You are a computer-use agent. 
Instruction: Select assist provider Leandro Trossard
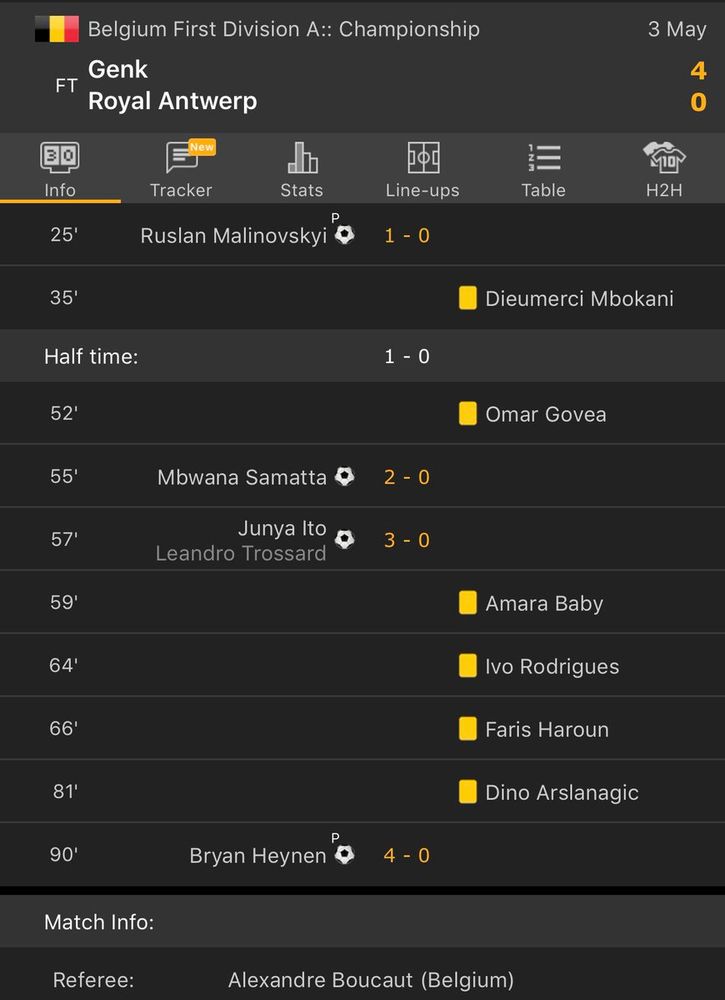[x=241, y=553]
